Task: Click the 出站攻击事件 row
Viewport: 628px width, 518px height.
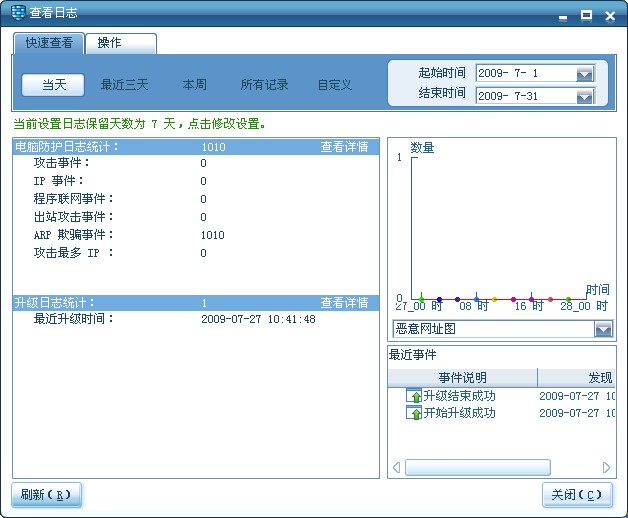Action: click(196, 217)
